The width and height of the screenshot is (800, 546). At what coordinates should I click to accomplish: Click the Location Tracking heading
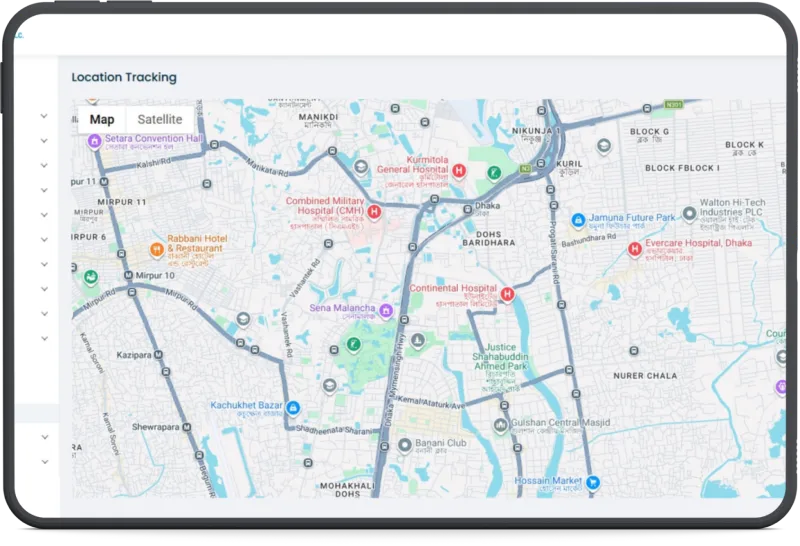[x=124, y=78]
